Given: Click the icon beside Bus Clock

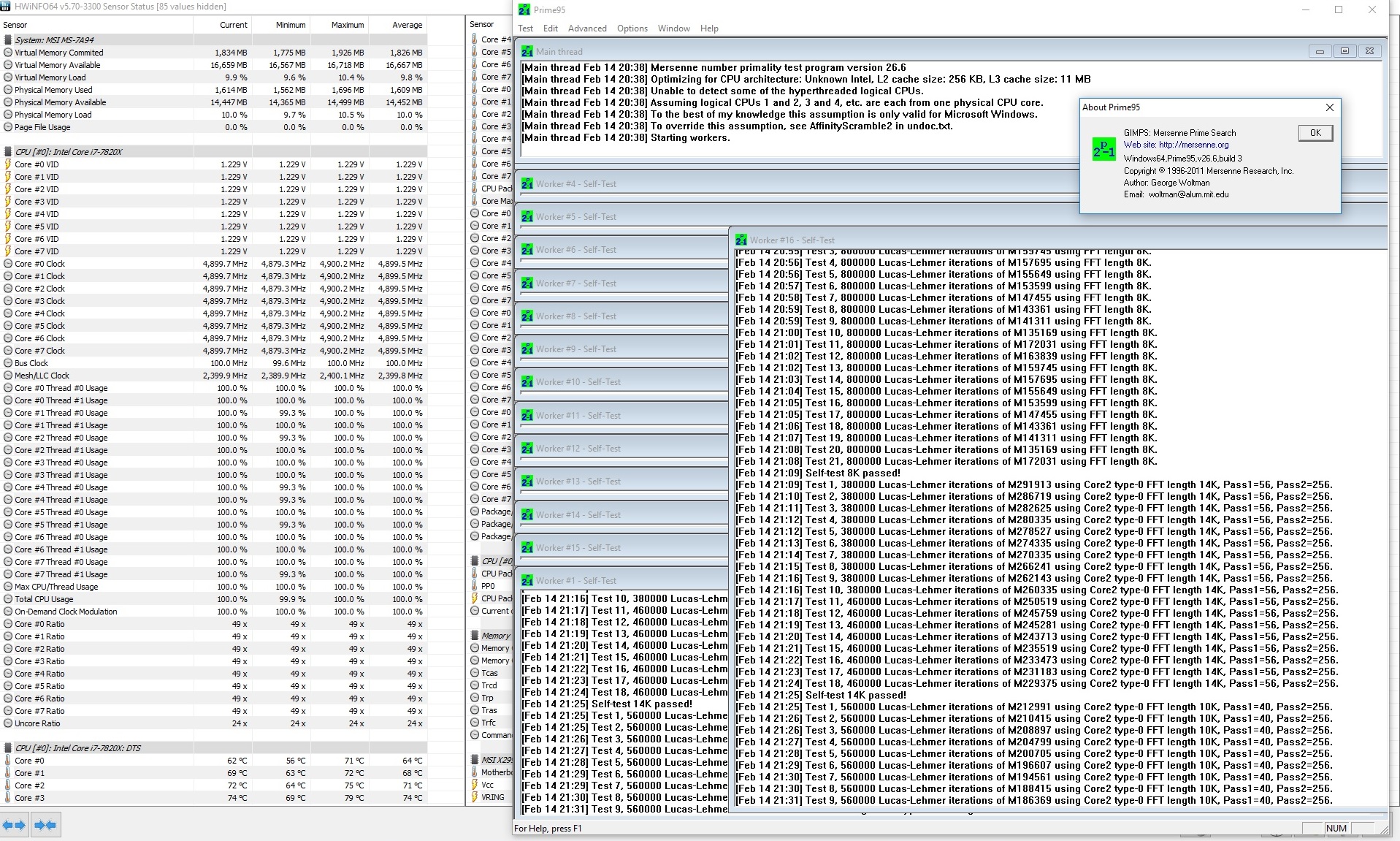Looking at the screenshot, I should (x=8, y=363).
